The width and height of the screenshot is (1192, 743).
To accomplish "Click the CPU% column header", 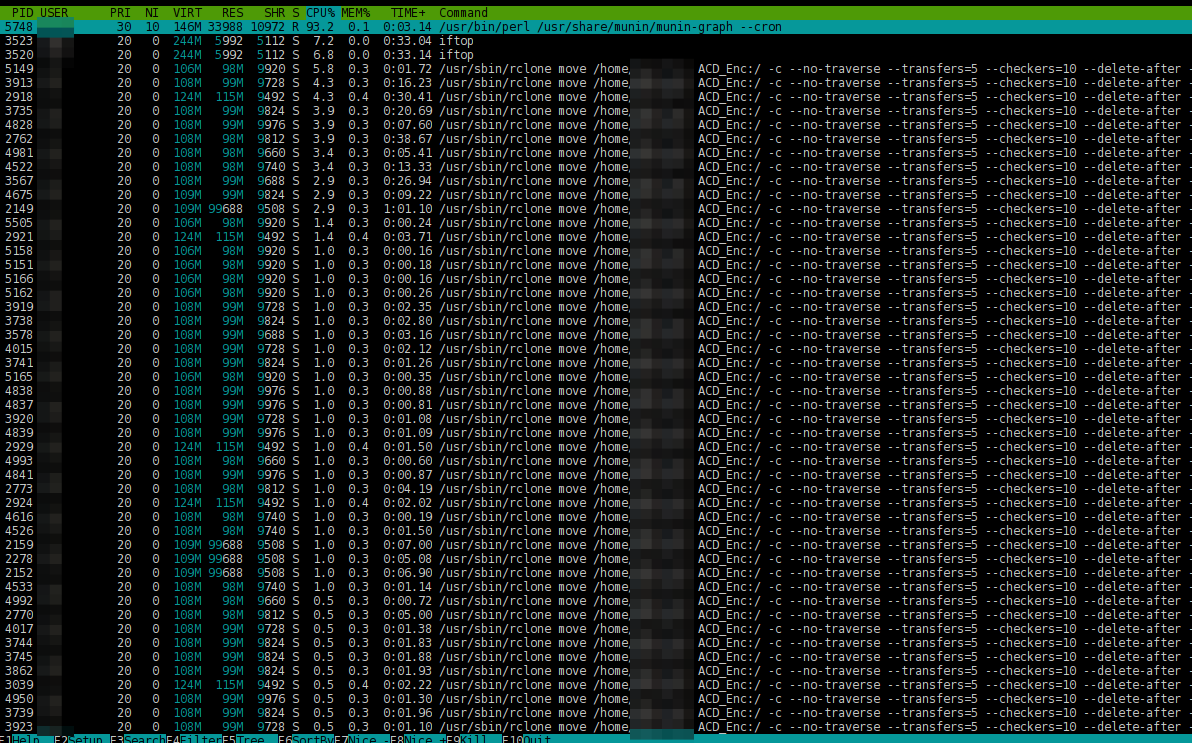I will coord(320,13).
